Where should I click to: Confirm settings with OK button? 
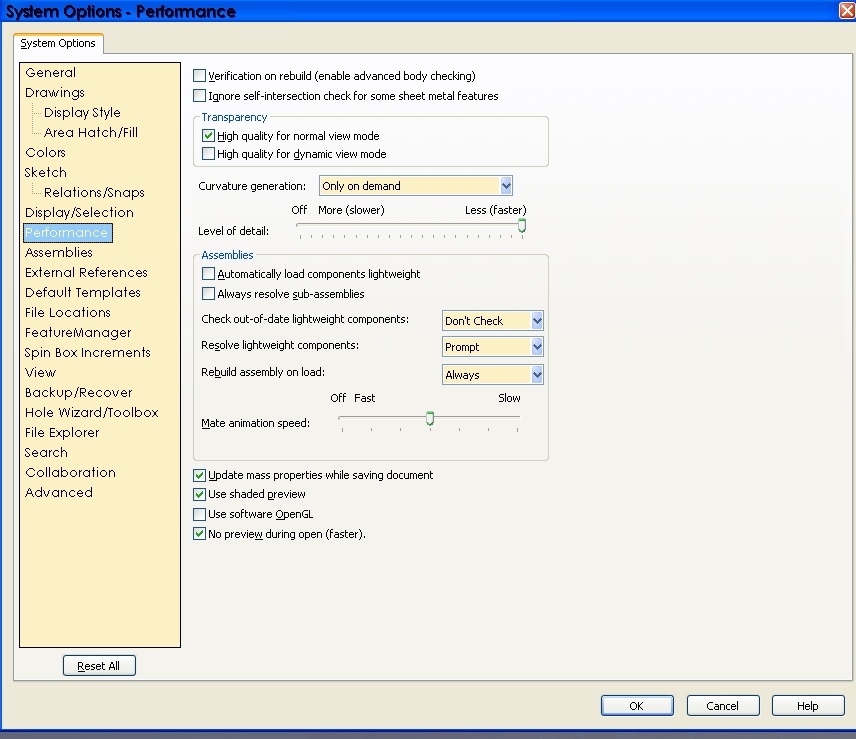[637, 706]
